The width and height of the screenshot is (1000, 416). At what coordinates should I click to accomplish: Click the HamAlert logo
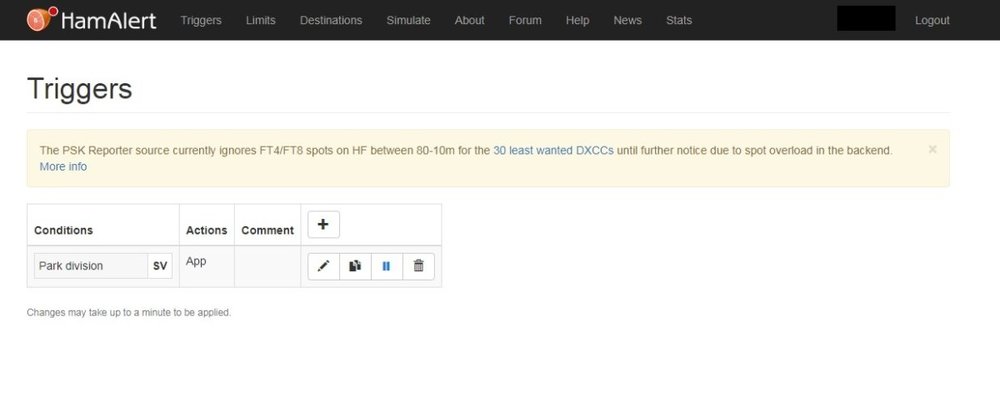click(x=92, y=20)
